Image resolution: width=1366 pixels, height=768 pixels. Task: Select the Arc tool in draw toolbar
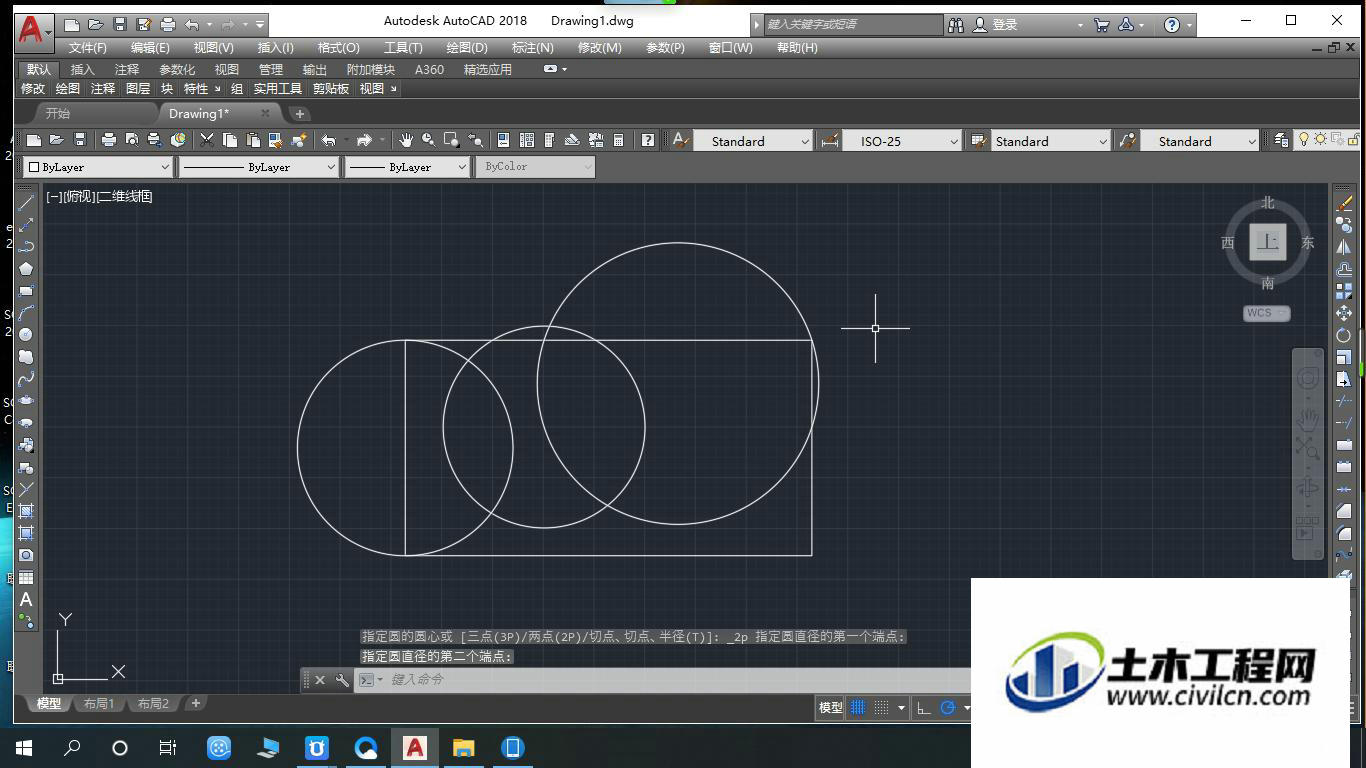pos(26,312)
